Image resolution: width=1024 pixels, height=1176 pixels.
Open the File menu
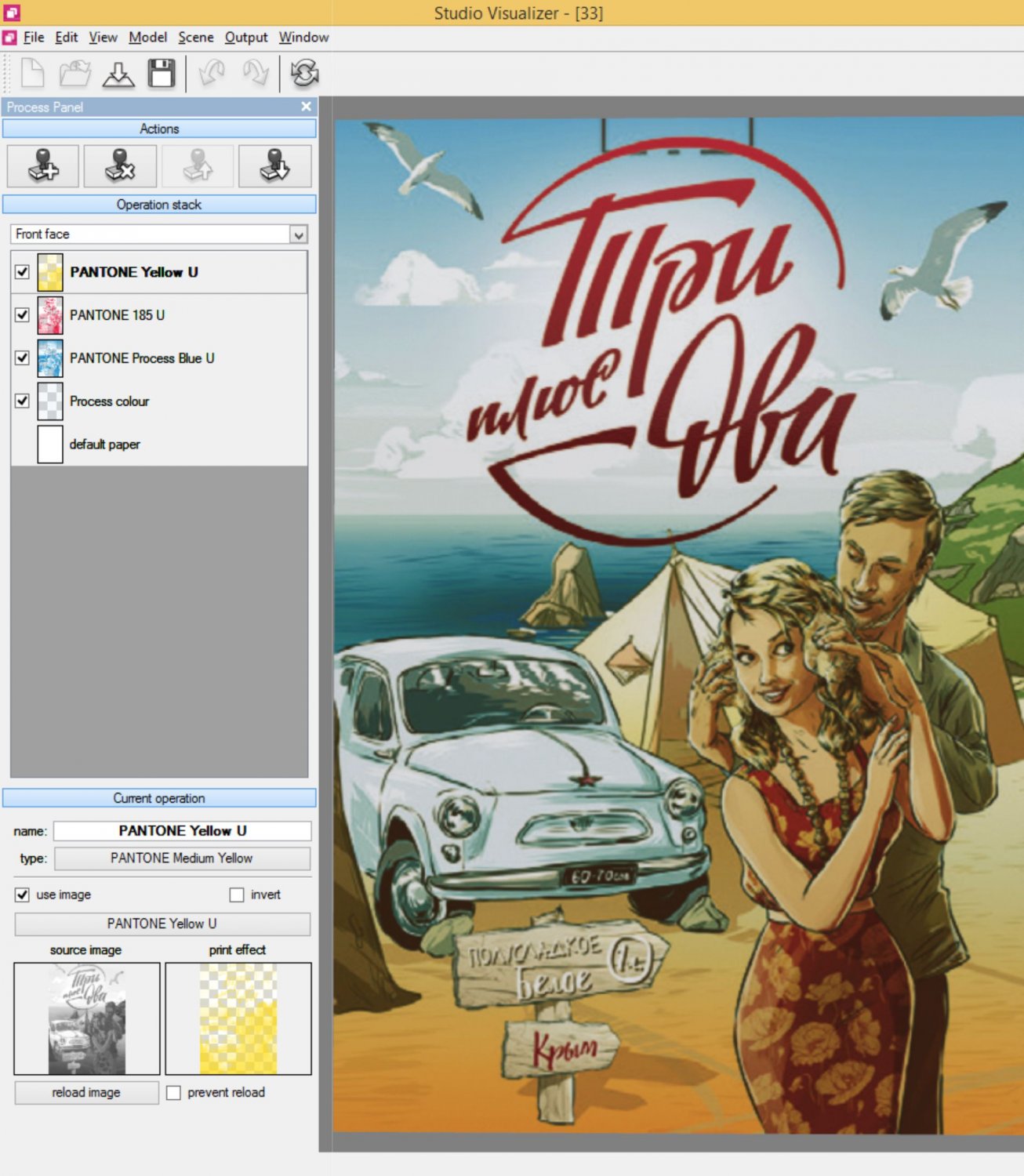(34, 38)
